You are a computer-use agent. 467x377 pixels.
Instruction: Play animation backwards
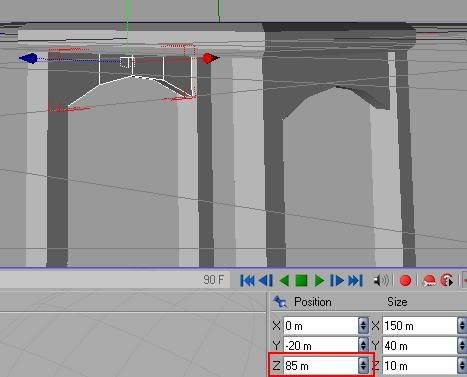coord(284,281)
